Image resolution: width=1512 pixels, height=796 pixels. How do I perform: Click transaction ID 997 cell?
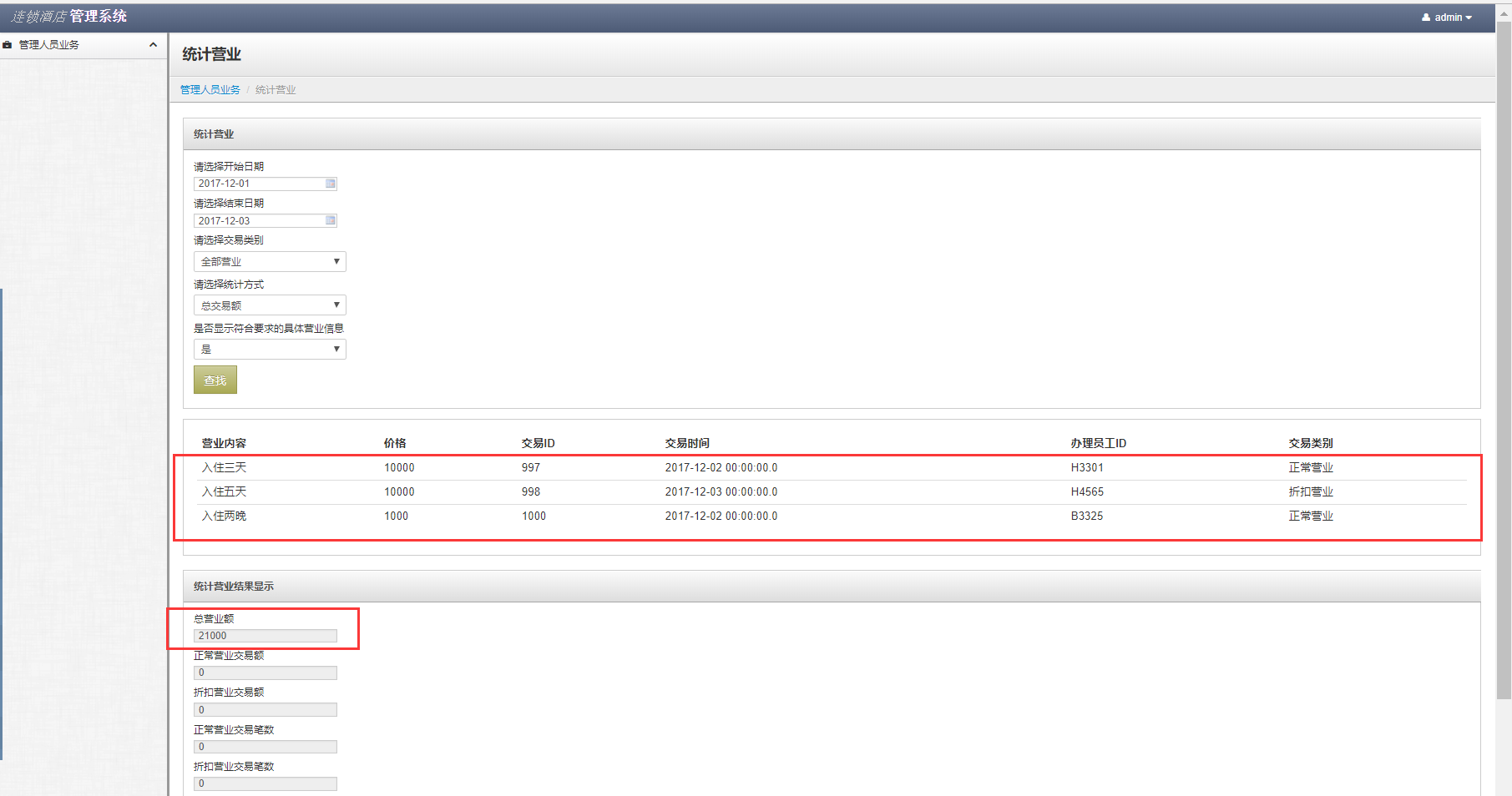[531, 467]
